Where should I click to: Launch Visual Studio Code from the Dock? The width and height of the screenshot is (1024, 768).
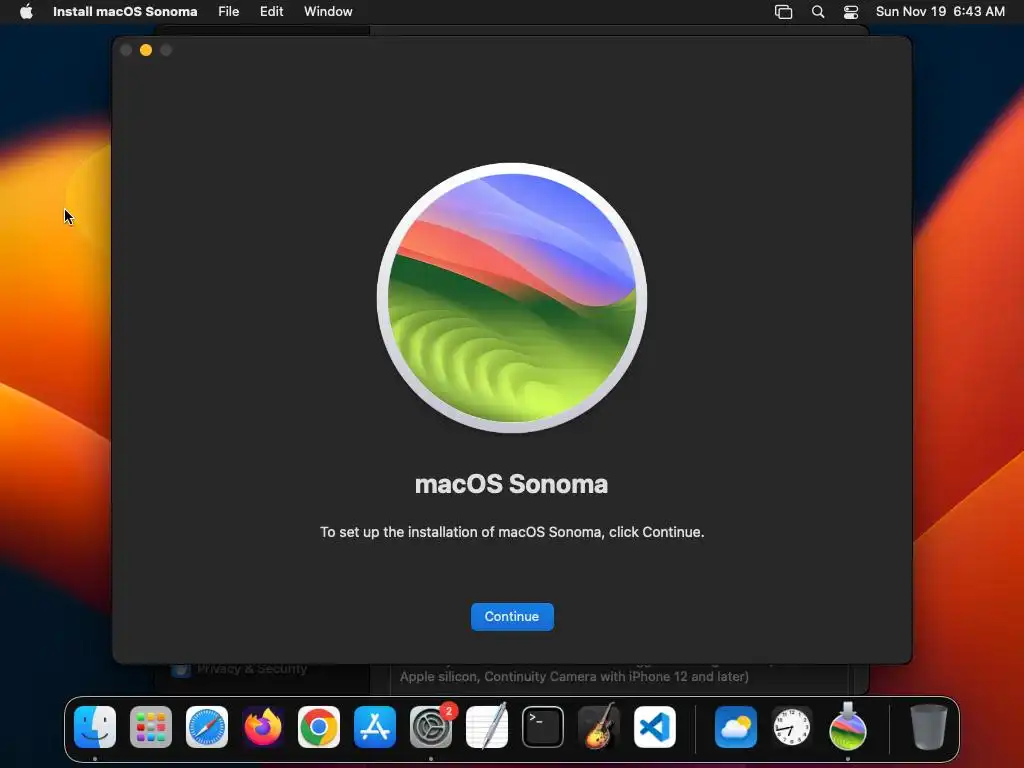tap(655, 727)
